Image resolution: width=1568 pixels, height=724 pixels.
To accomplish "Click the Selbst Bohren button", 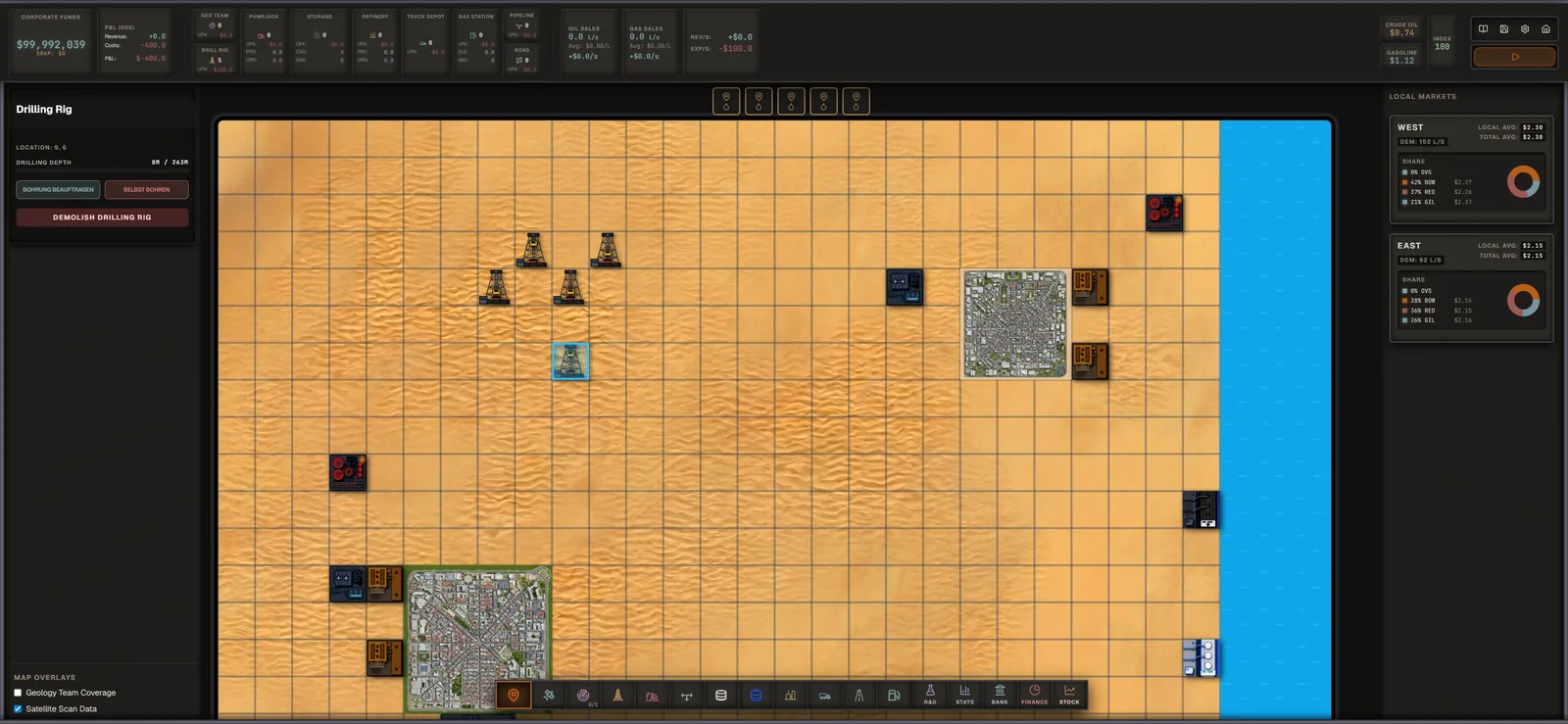I will (x=146, y=189).
